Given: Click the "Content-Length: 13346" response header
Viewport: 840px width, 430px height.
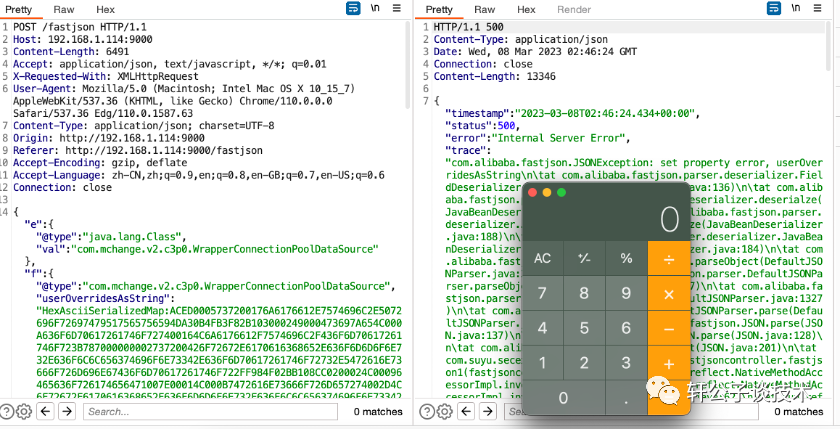Looking at the screenshot, I should tap(494, 76).
